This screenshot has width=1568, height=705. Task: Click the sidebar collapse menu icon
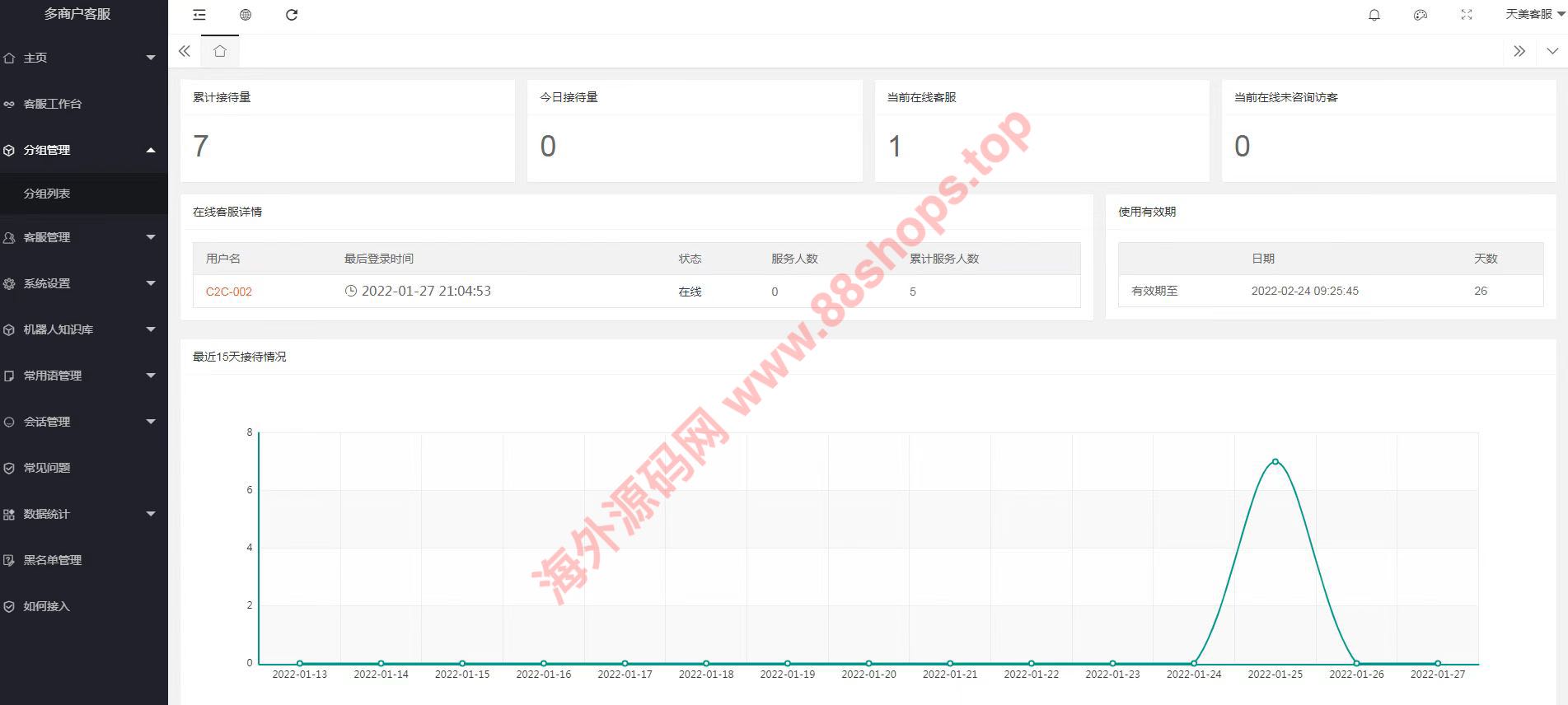pyautogui.click(x=199, y=15)
